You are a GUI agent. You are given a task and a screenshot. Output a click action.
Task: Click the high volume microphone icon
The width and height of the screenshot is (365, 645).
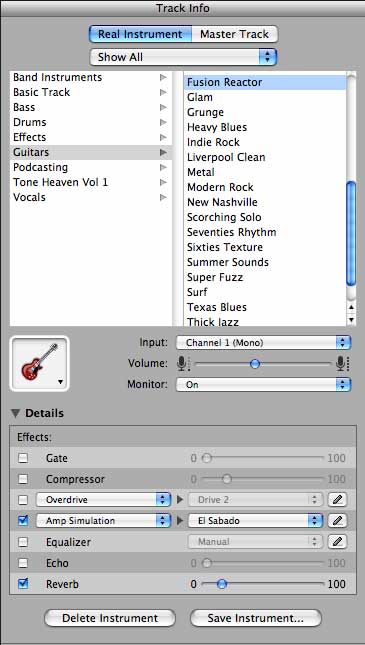pyautogui.click(x=342, y=363)
